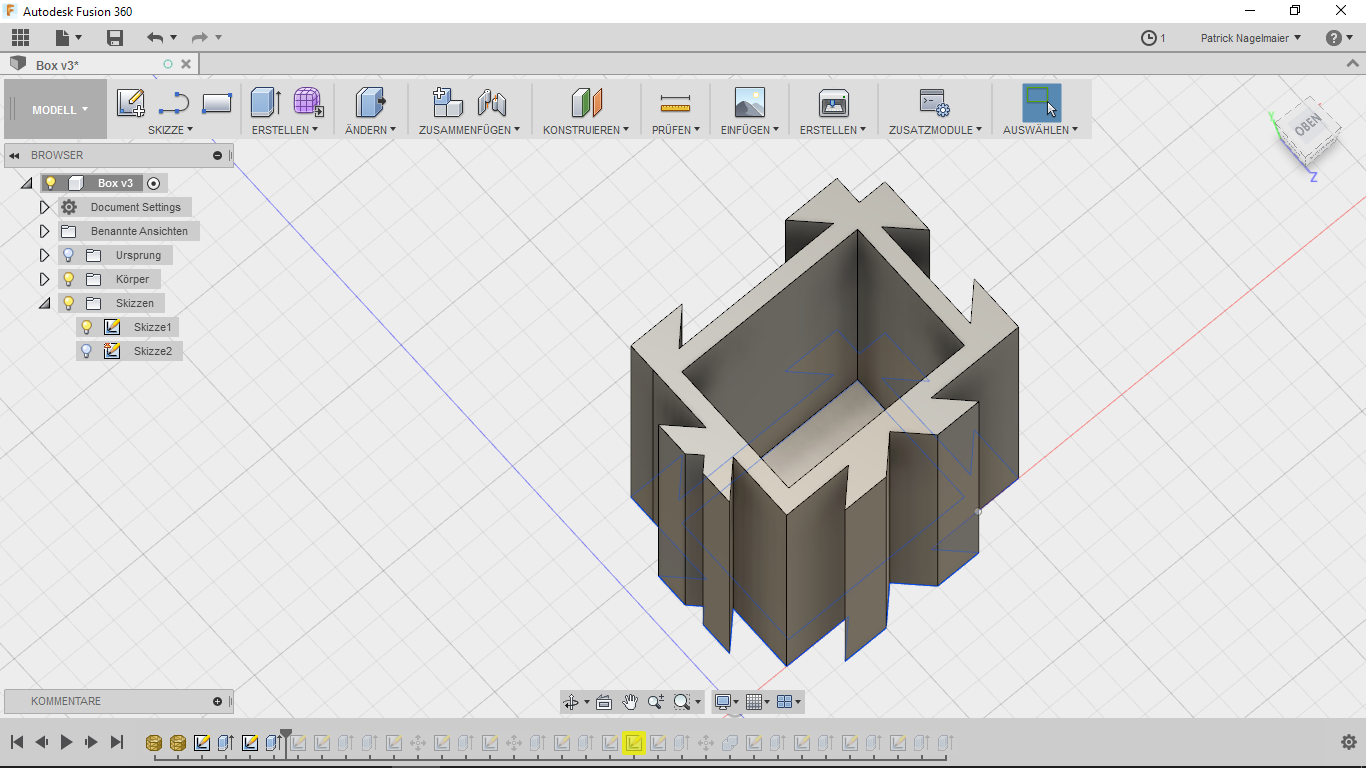Screen dimensions: 1366x768
Task: Open the MODELL workspace menu
Action: [55, 110]
